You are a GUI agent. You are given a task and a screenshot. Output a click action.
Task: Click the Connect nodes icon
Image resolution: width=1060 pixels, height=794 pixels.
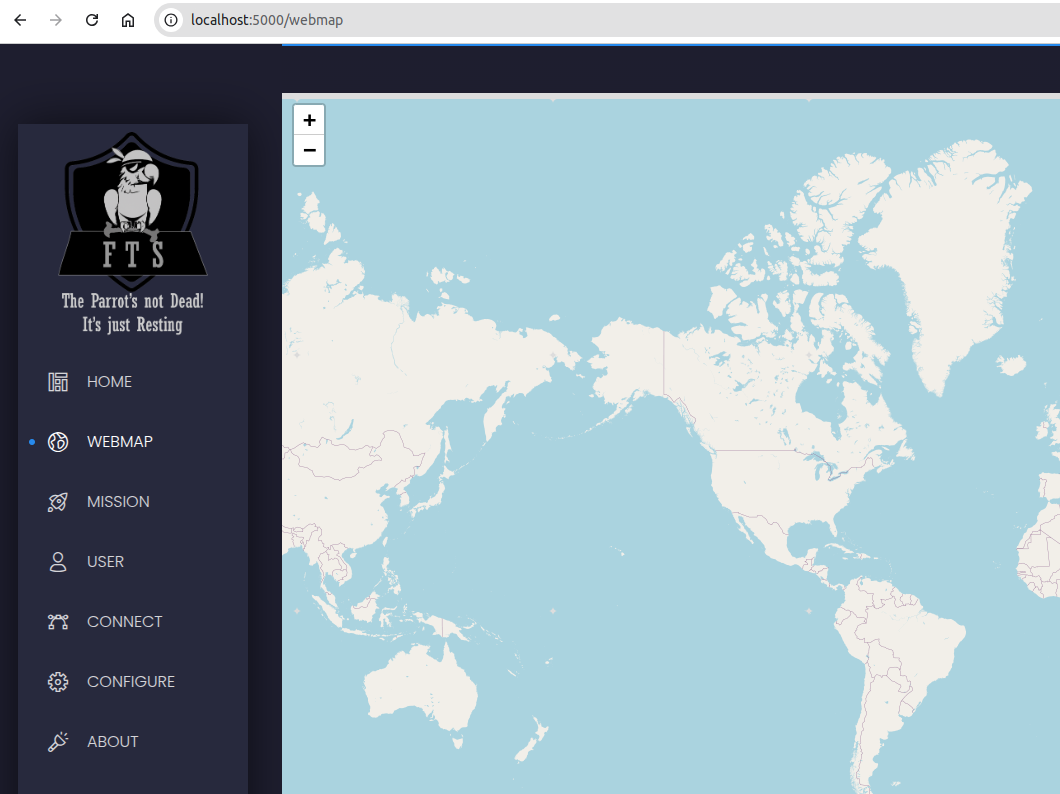[x=58, y=622]
